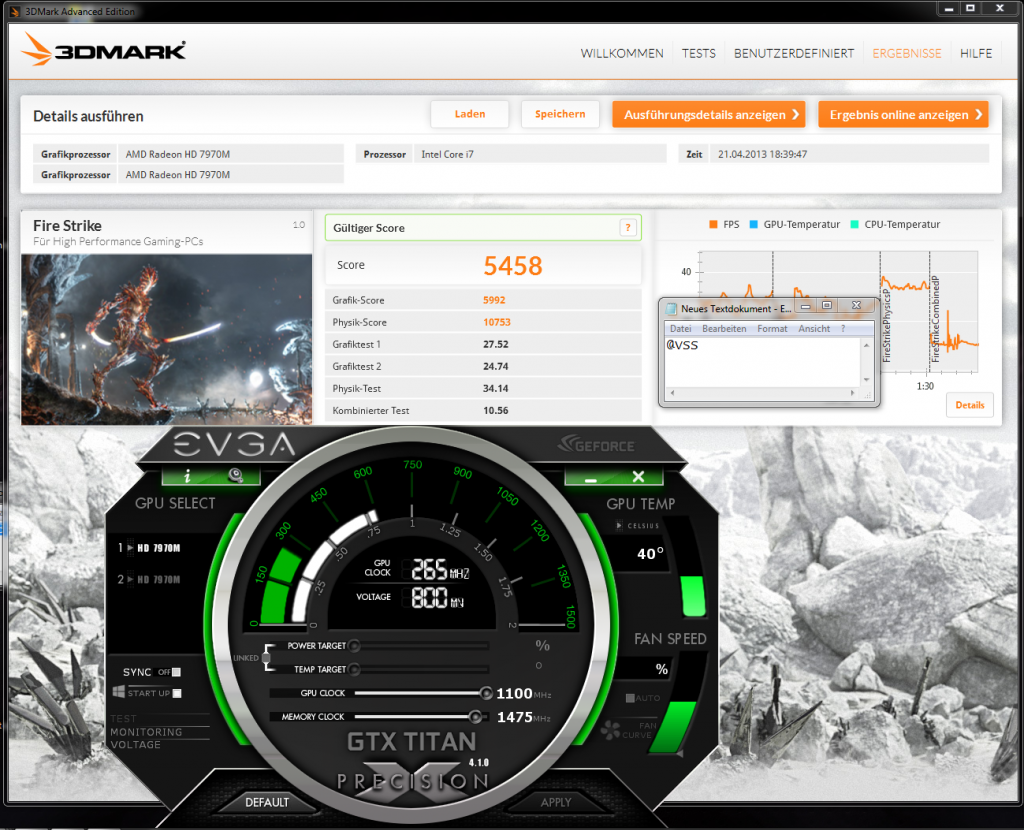Click the APPLY button in EVGA Precision

[x=556, y=802]
